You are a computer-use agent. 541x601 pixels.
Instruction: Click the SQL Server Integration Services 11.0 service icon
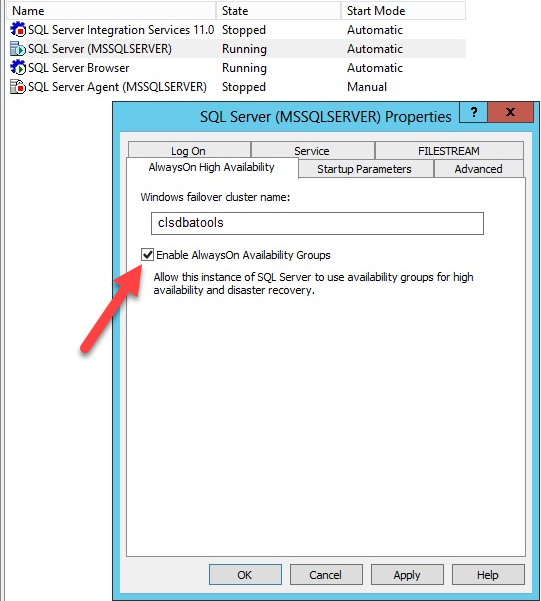18,30
